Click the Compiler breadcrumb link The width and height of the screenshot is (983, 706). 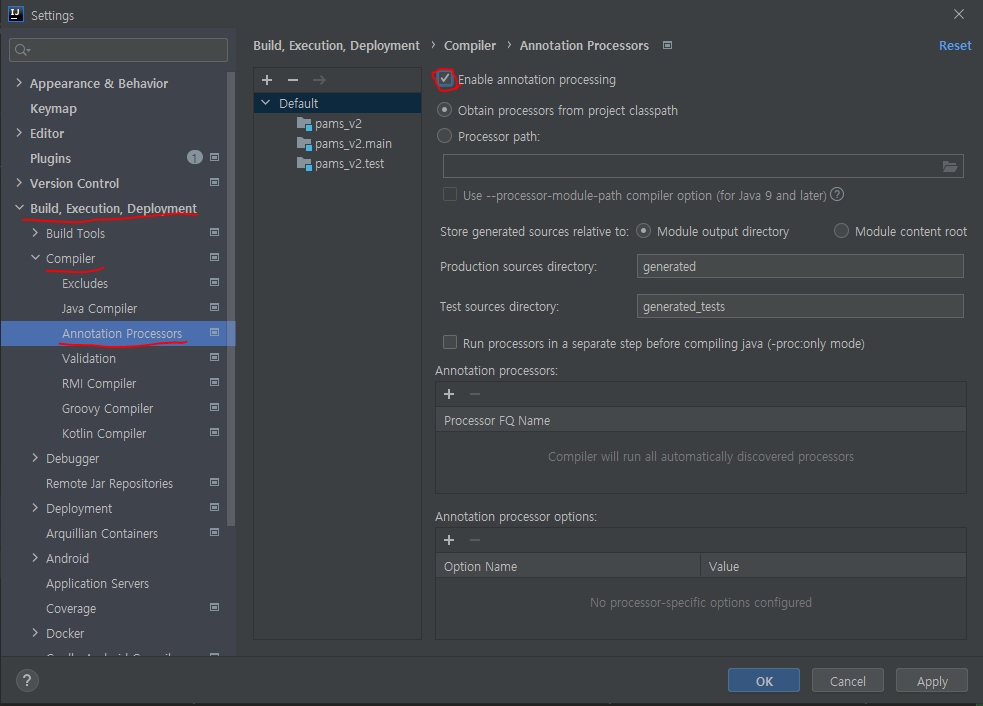[x=470, y=46]
